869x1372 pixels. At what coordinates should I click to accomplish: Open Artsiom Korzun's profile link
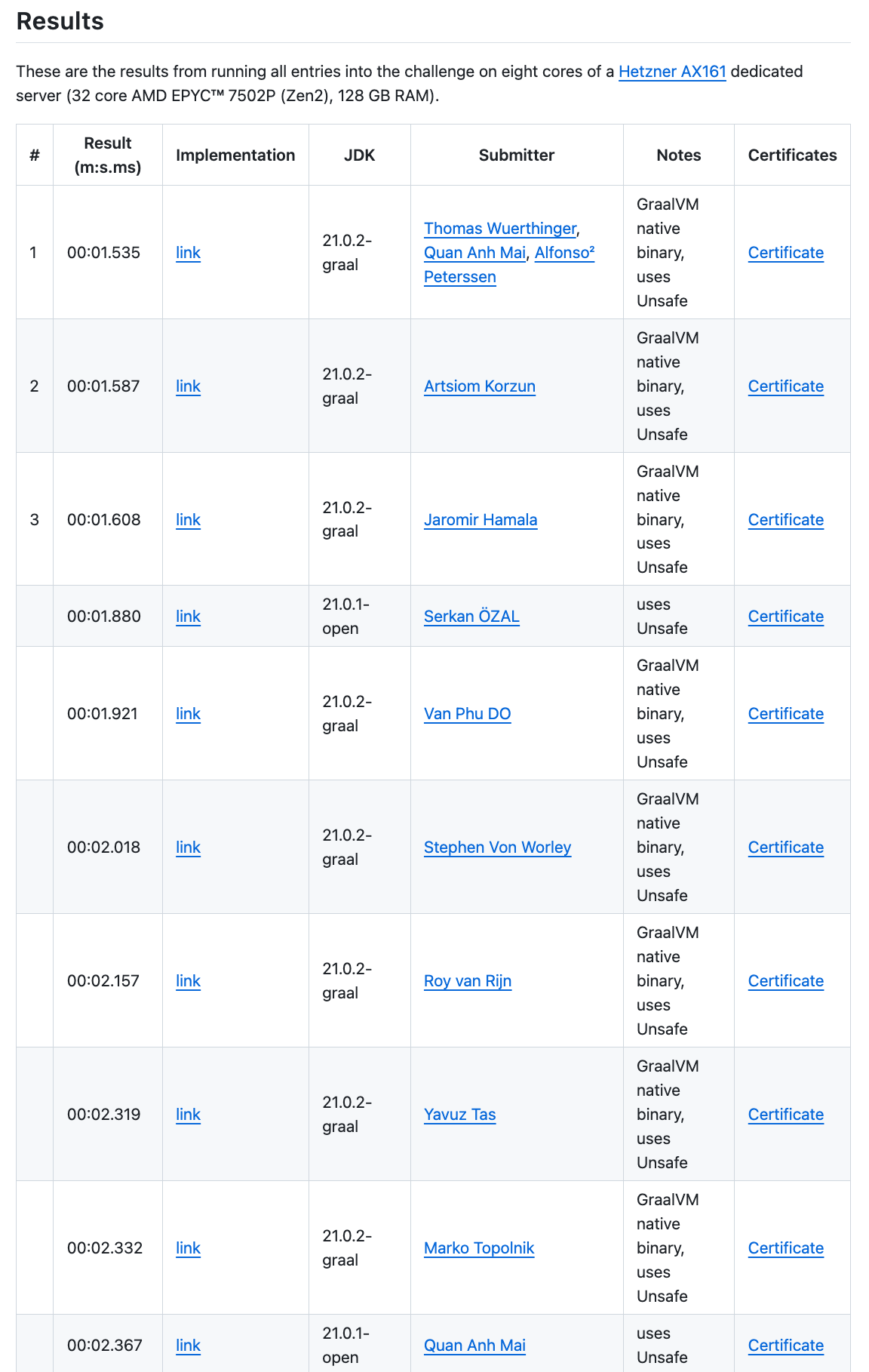coord(480,386)
